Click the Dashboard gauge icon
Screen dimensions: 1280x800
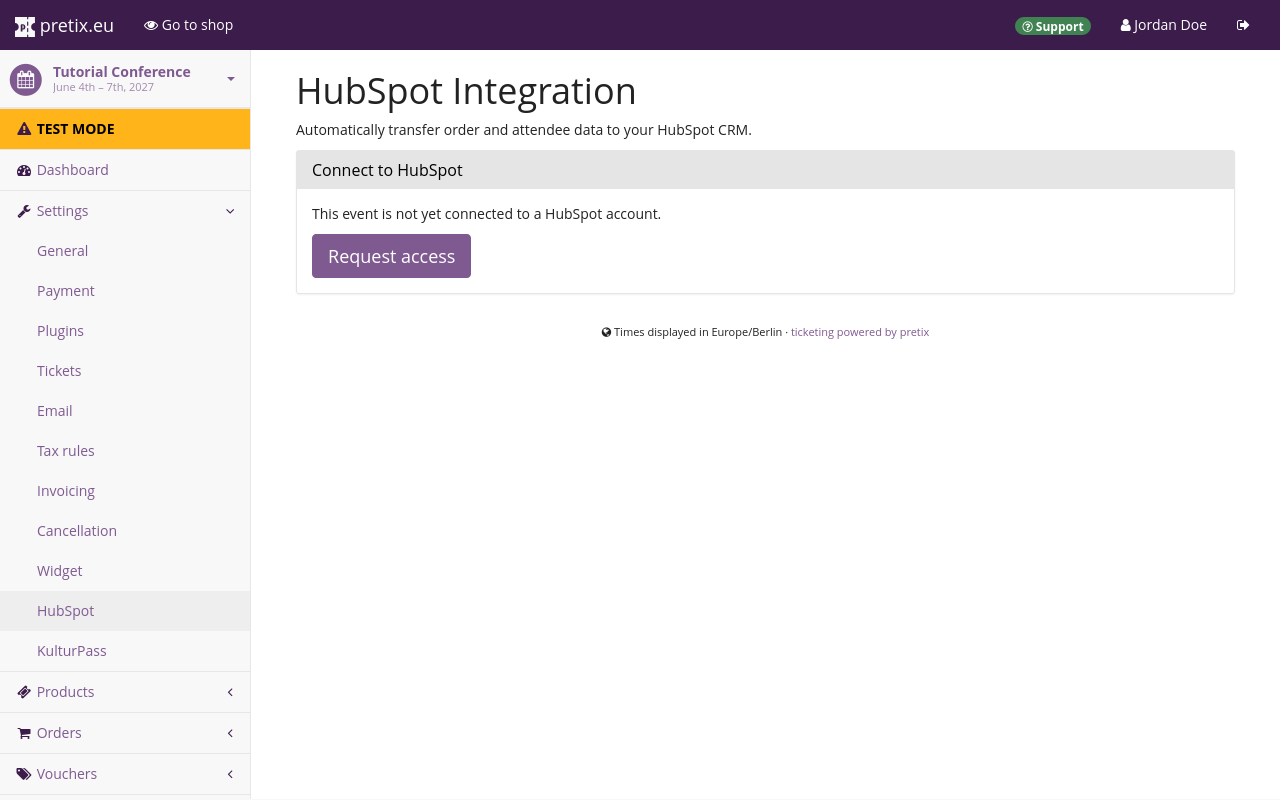click(x=24, y=170)
